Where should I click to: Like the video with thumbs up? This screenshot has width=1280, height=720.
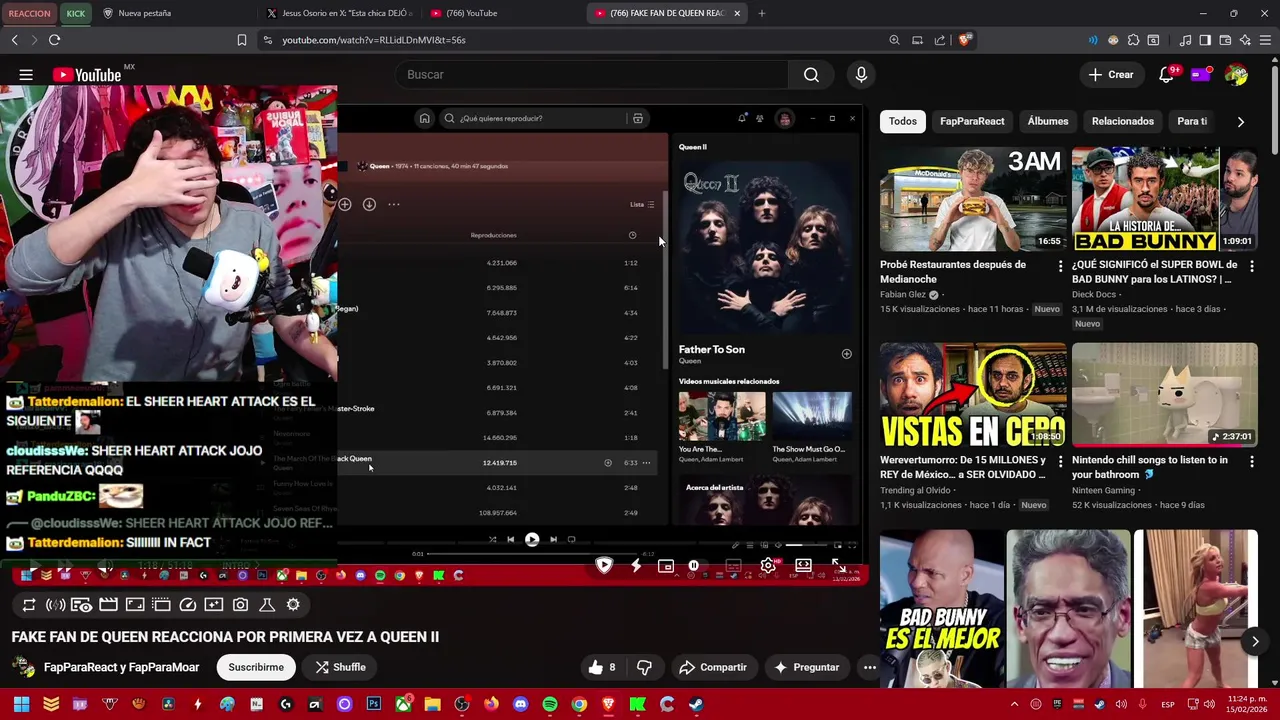602,667
